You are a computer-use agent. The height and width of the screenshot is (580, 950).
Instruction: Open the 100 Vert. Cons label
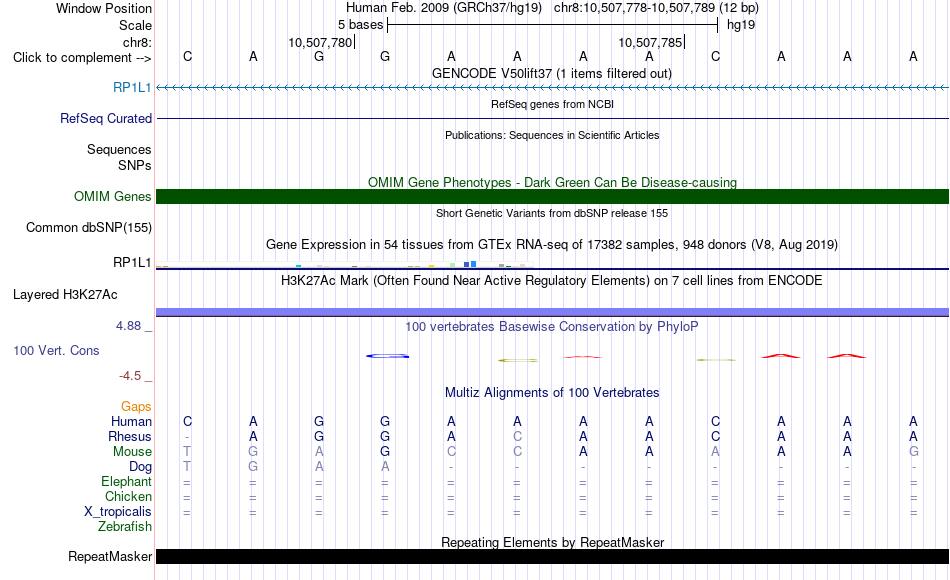pos(56,350)
